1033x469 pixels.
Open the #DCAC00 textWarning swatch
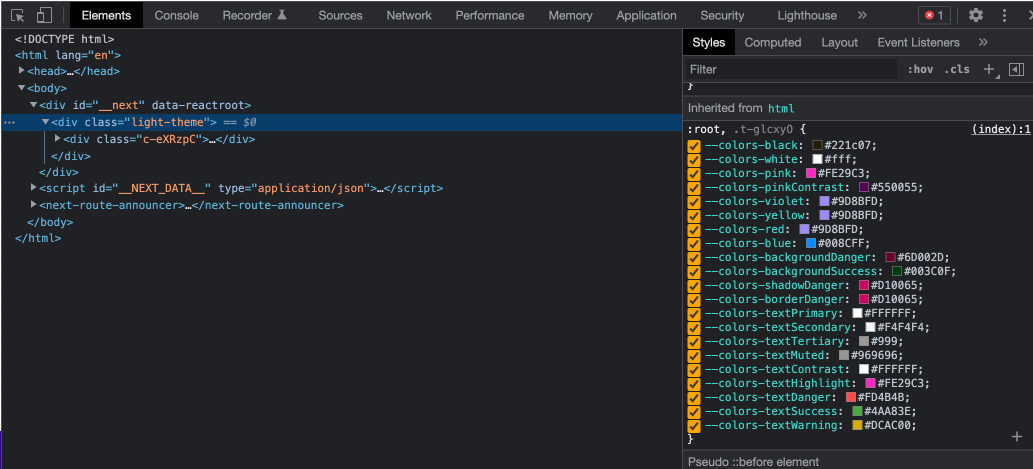point(857,426)
